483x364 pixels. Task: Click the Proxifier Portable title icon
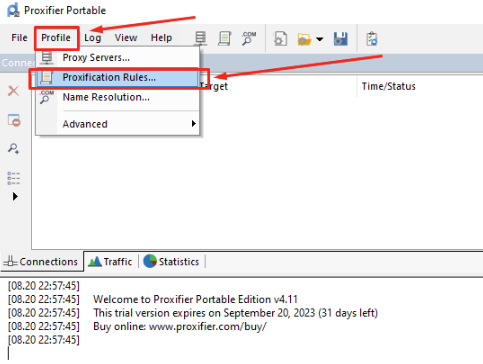coord(13,10)
